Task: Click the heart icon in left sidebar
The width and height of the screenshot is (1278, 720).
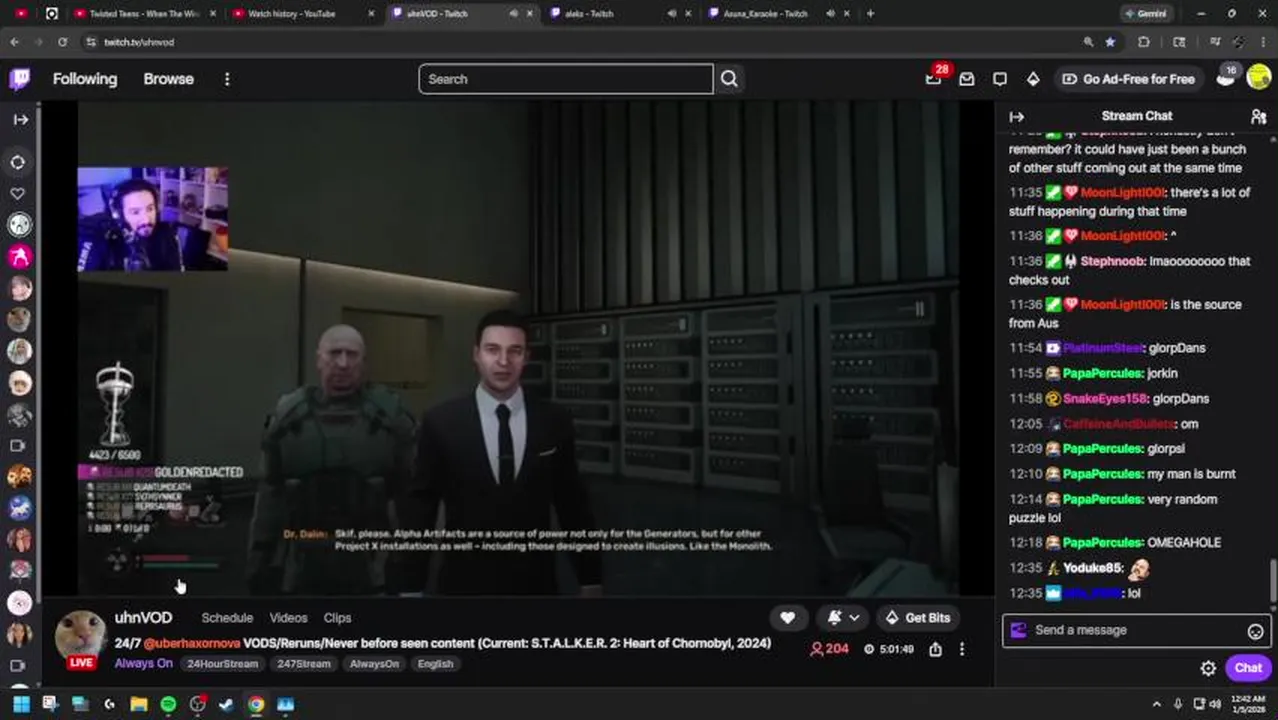Action: point(18,193)
